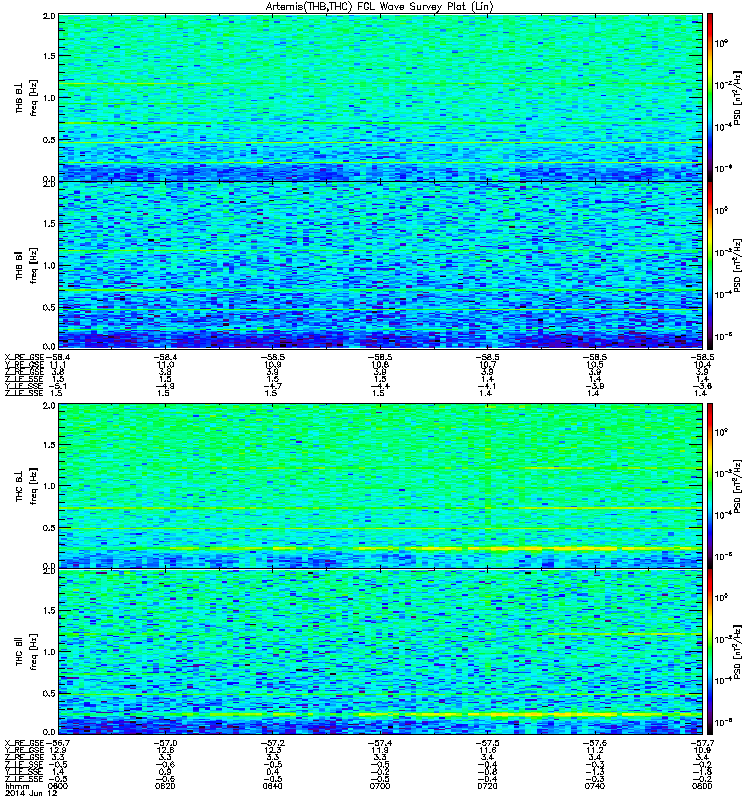Click the color bar beside the THB B⊥ panel

pyautogui.click(x=710, y=97)
